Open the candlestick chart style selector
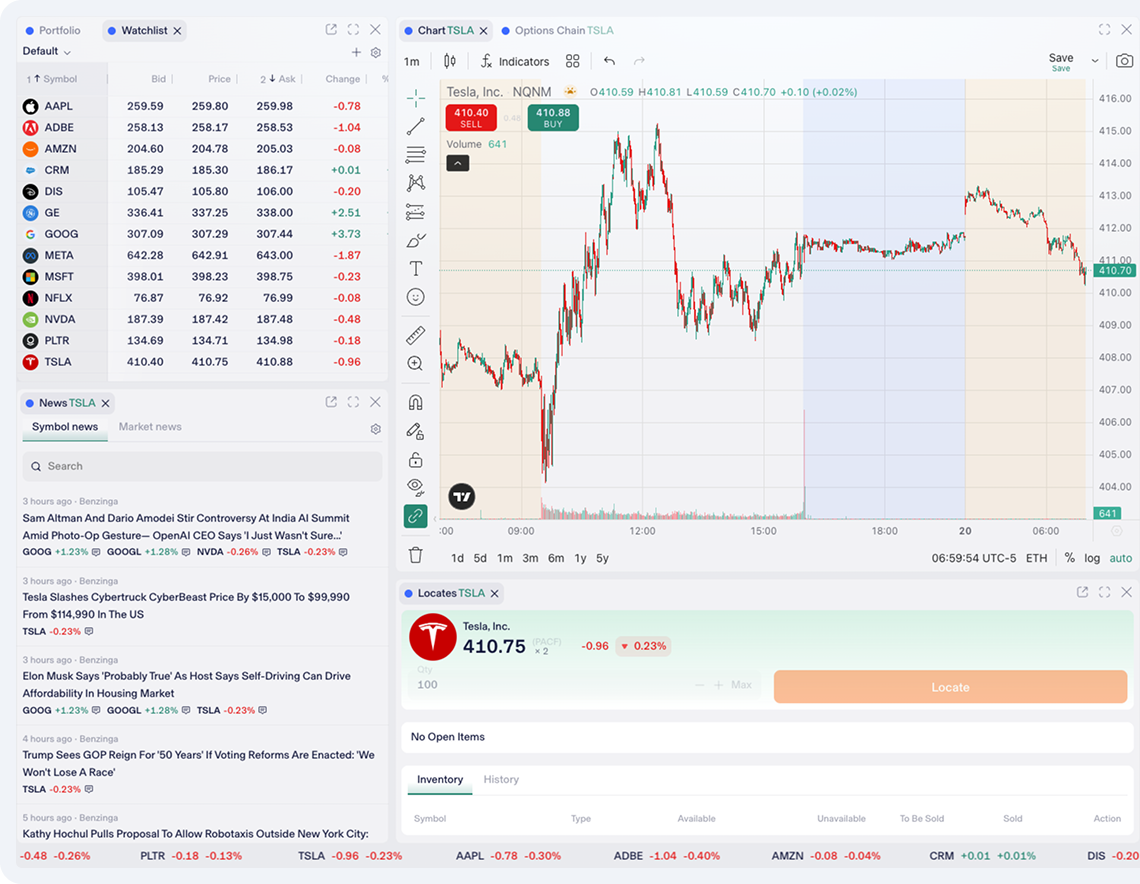Viewport: 1140px width, 884px height. 450,61
